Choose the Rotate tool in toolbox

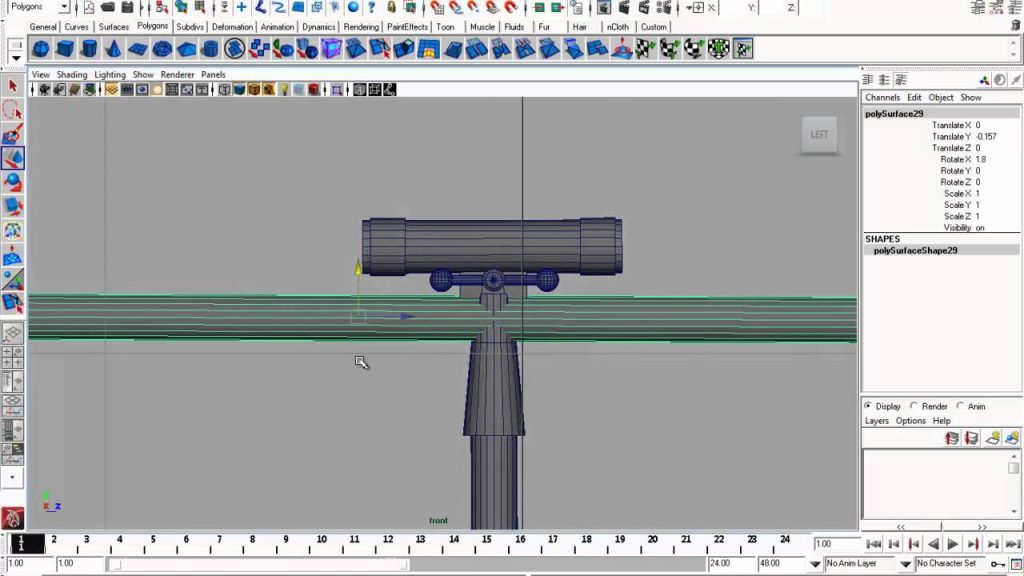[12, 182]
